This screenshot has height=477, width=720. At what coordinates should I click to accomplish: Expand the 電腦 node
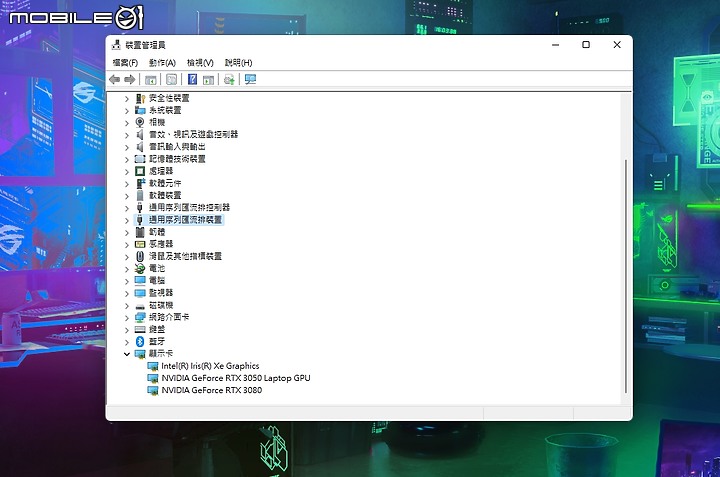pyautogui.click(x=127, y=281)
